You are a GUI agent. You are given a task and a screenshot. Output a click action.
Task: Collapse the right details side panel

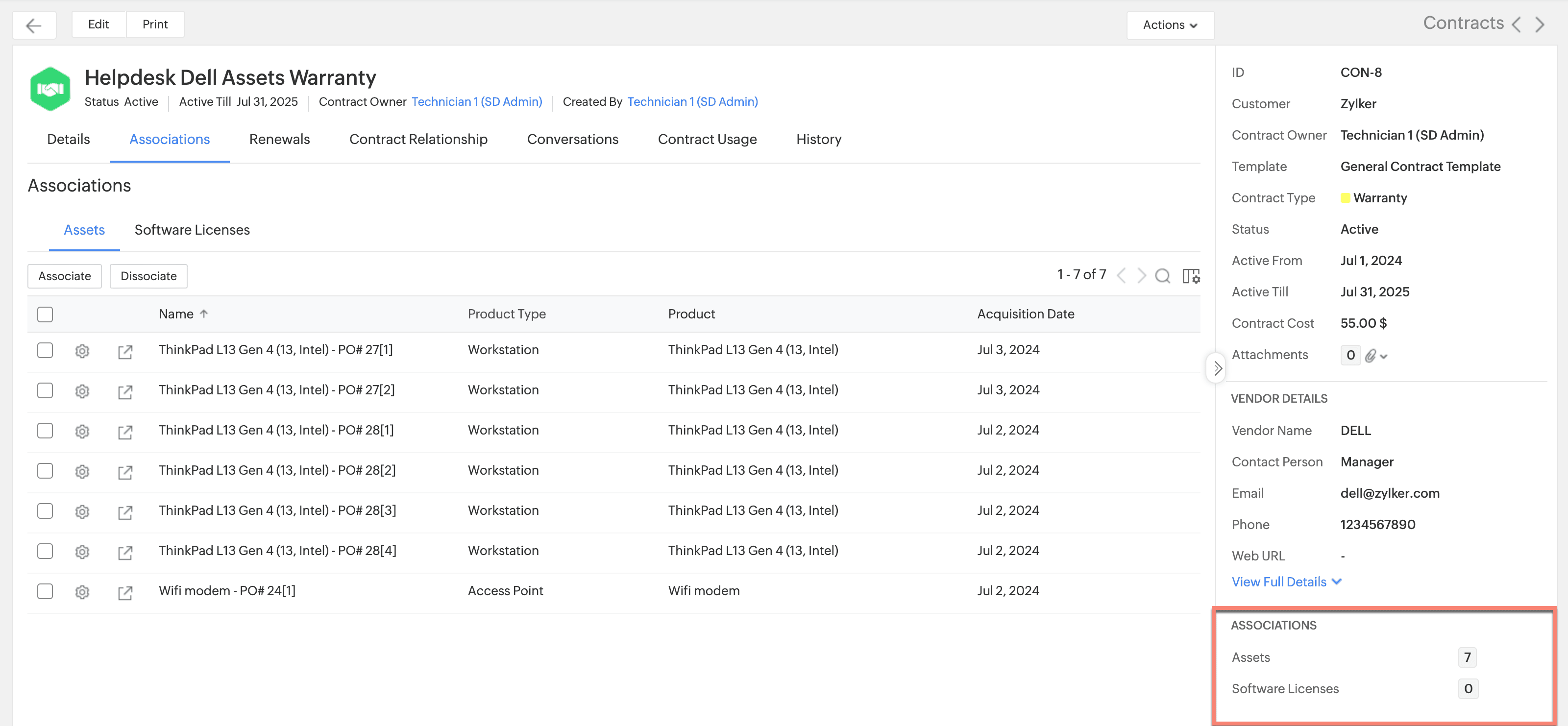coord(1217,368)
